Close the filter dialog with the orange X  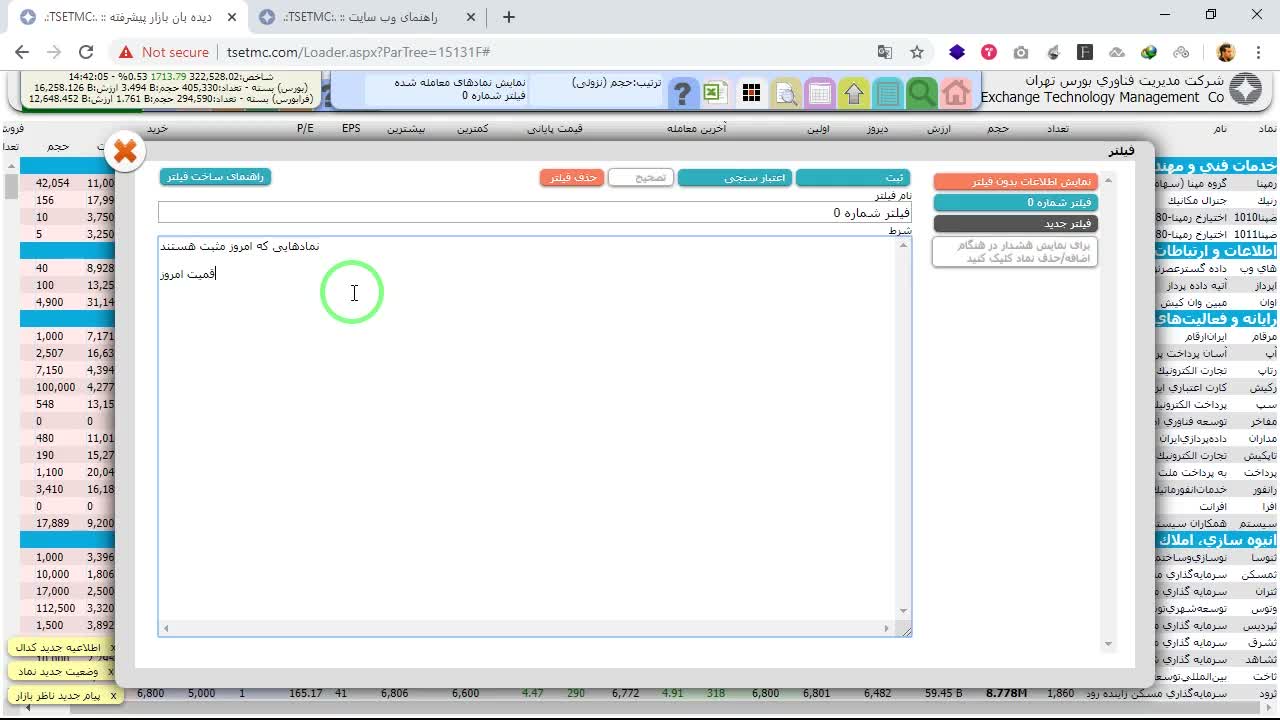pyautogui.click(x=125, y=151)
